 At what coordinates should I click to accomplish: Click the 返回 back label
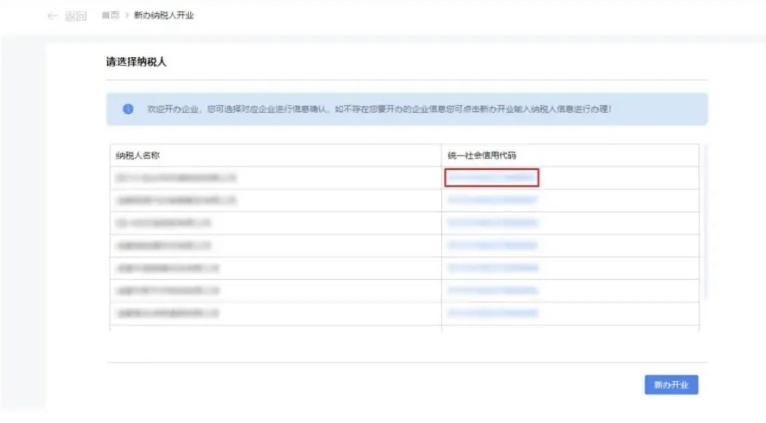tap(76, 17)
